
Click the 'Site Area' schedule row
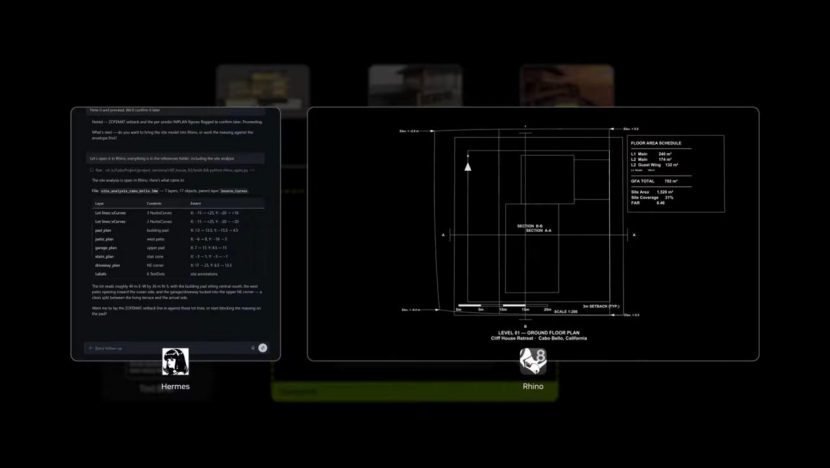tap(652, 192)
